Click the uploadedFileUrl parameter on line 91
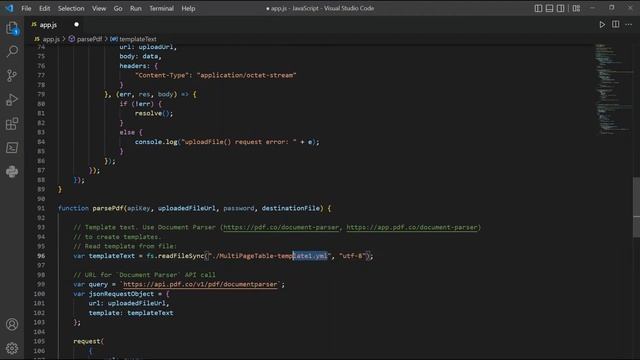This screenshot has height=360, width=640. 187,208
